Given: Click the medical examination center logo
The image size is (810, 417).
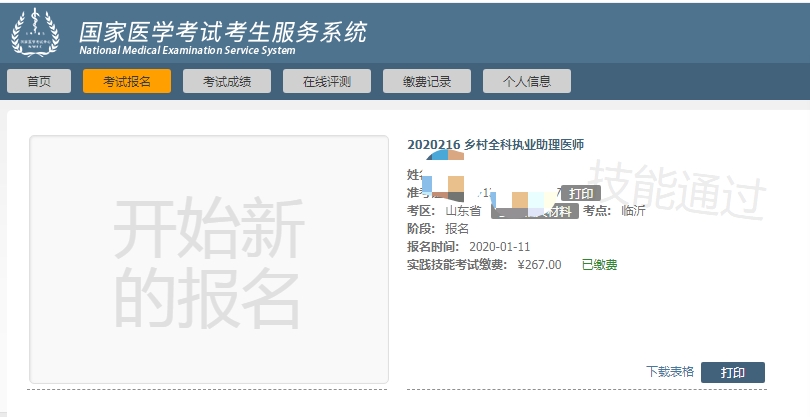Looking at the screenshot, I should [x=36, y=31].
